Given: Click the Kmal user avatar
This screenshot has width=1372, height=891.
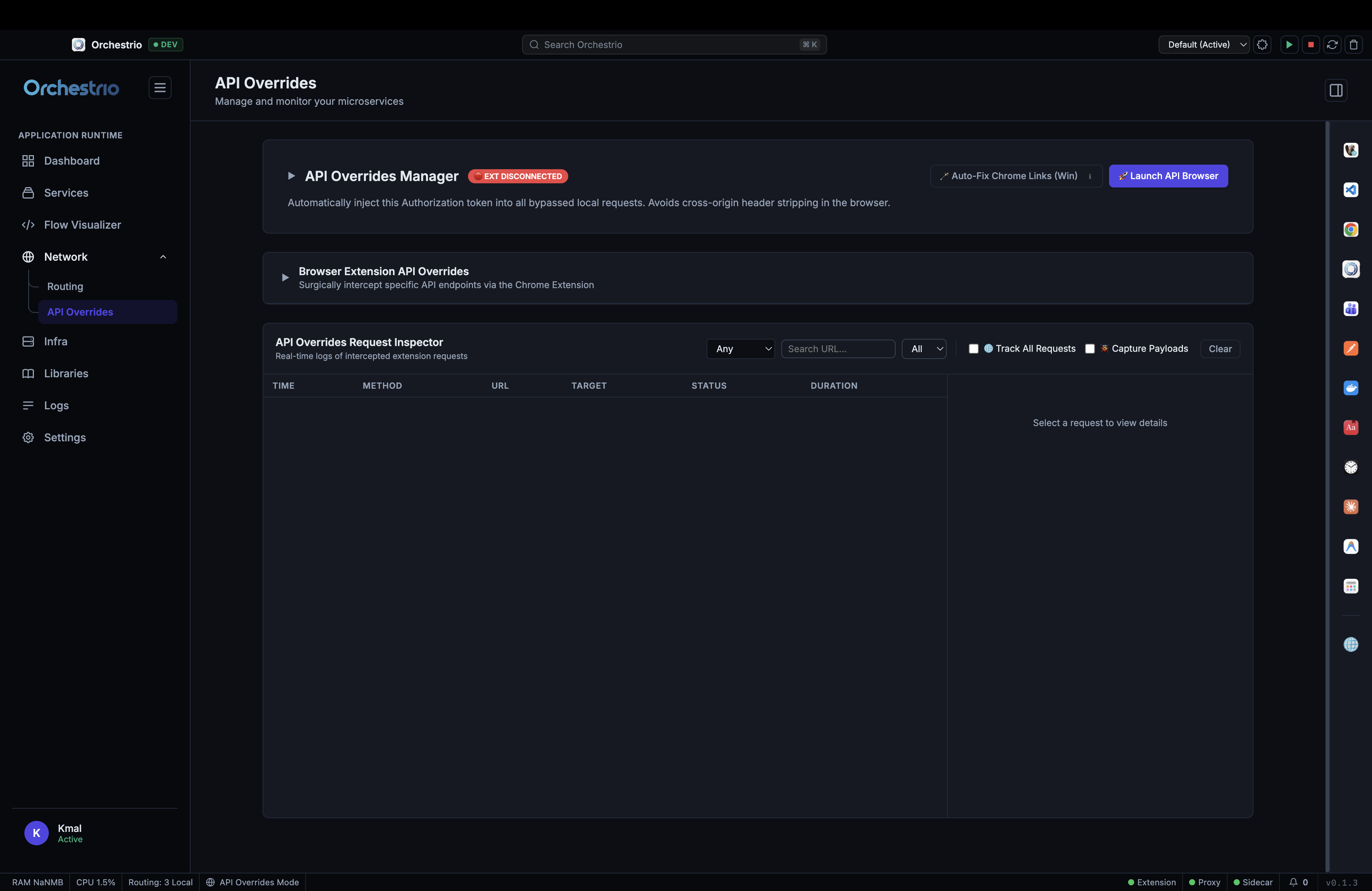Looking at the screenshot, I should (x=36, y=833).
